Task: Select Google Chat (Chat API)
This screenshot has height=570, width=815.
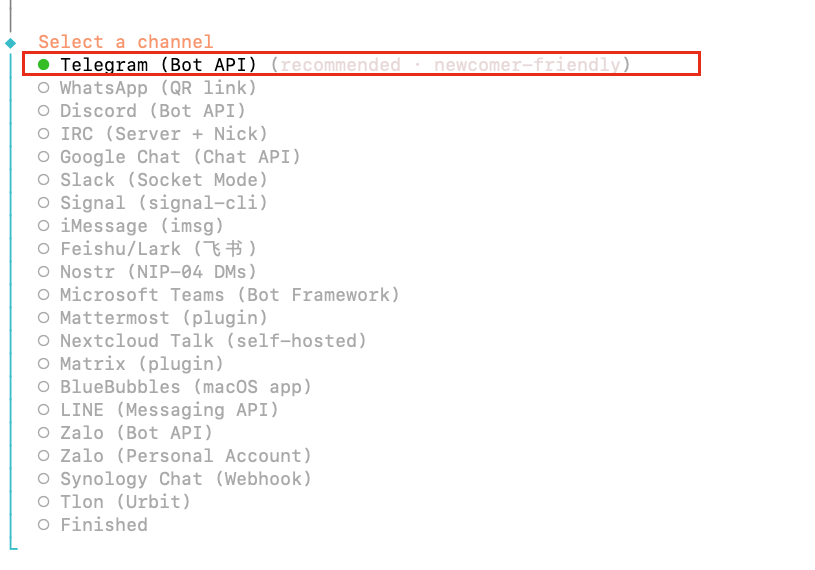Action: click(x=180, y=157)
